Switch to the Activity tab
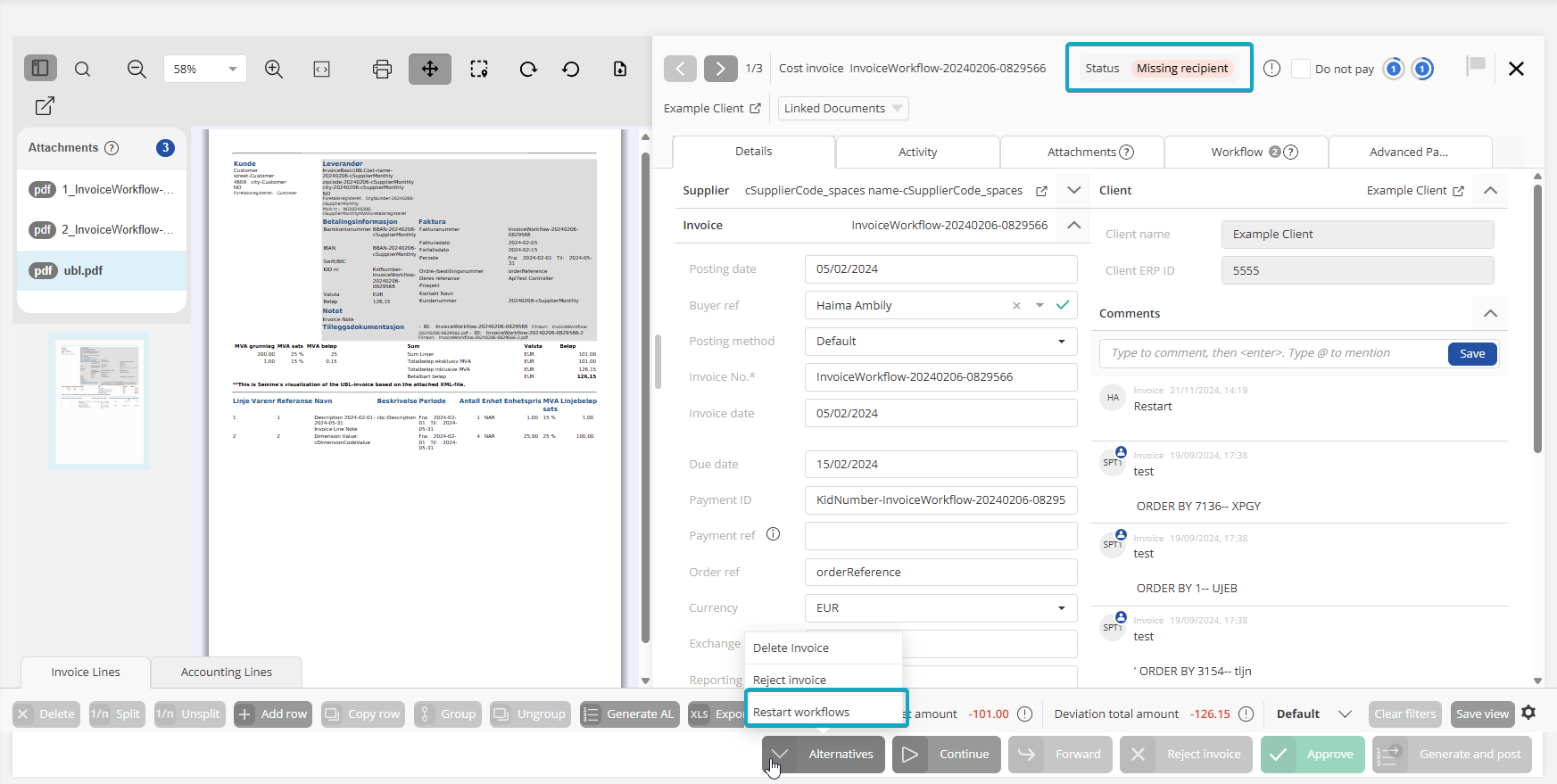The height and width of the screenshot is (784, 1557). pos(917,153)
